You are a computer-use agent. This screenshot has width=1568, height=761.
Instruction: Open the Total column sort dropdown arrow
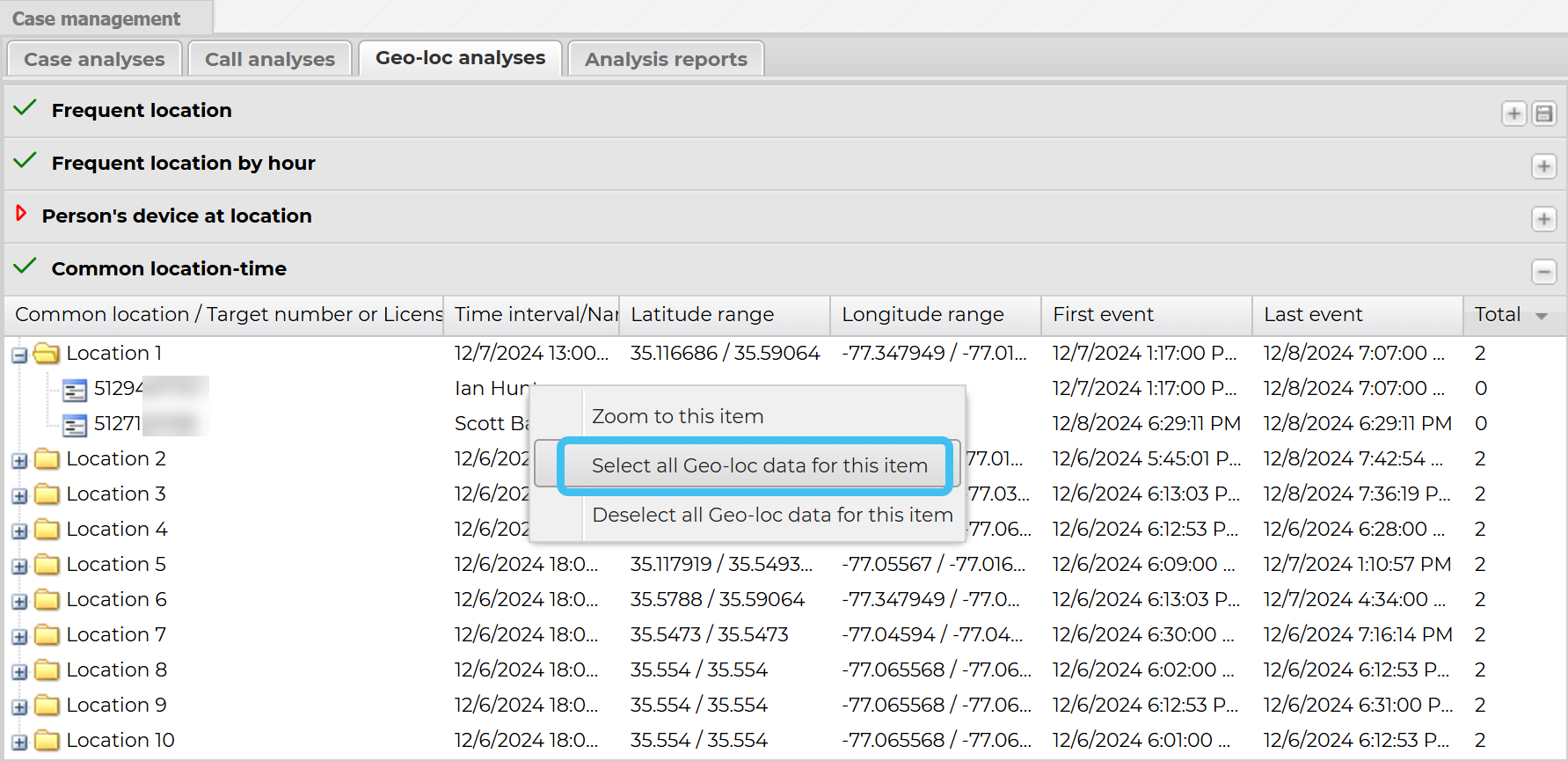(x=1542, y=316)
